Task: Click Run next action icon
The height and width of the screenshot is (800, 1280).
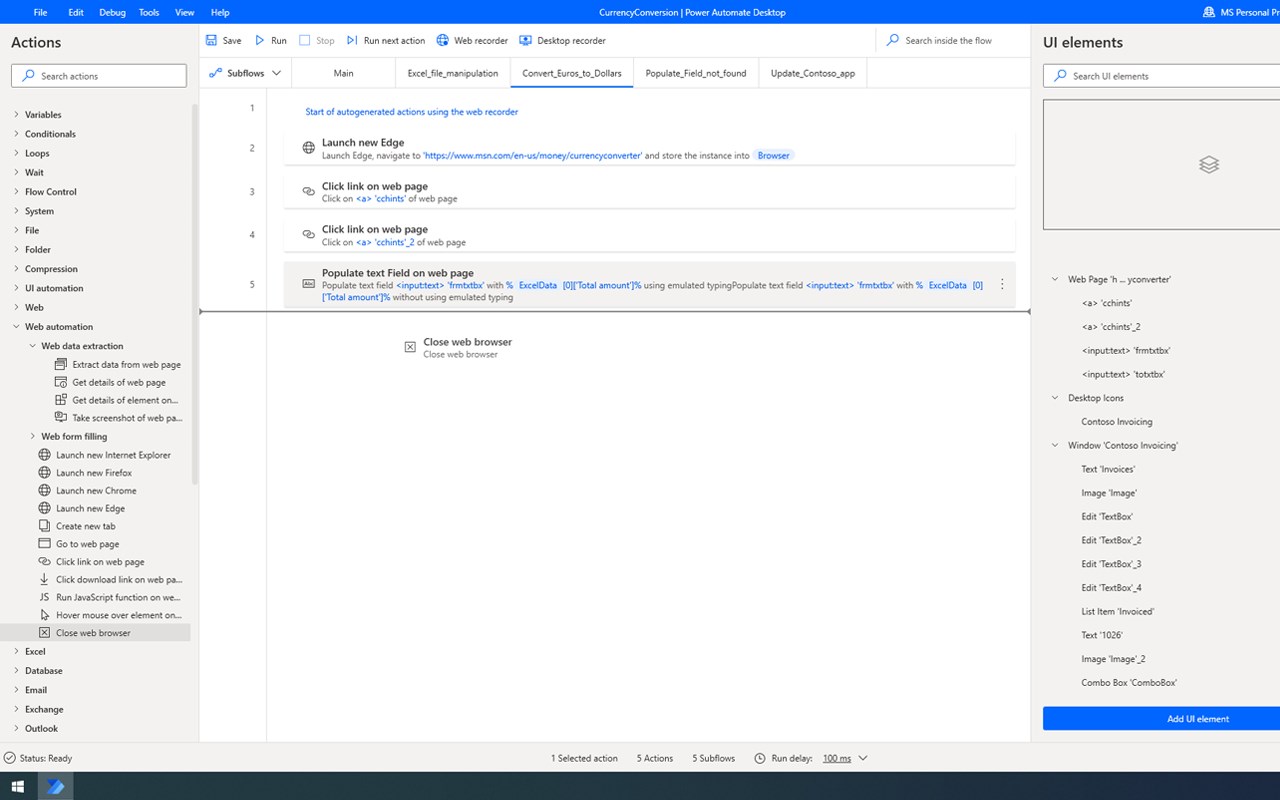Action: click(x=352, y=40)
